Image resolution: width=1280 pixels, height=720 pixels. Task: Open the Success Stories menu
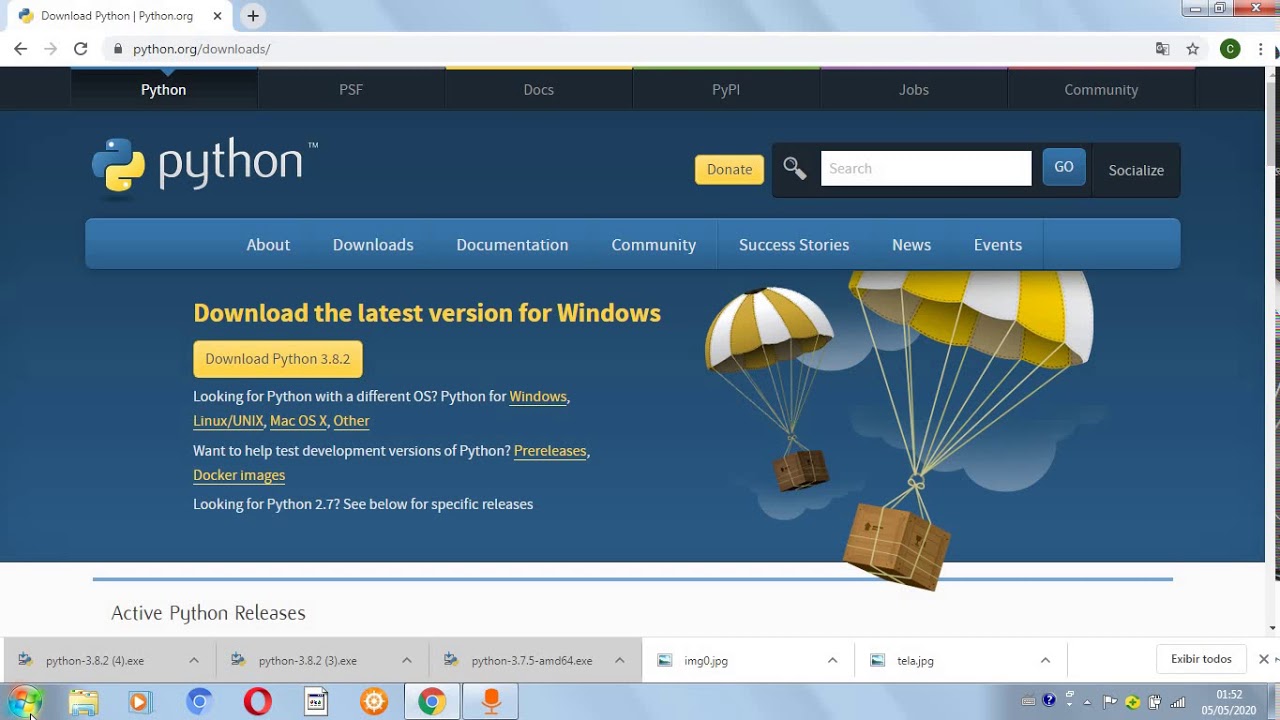pos(794,245)
